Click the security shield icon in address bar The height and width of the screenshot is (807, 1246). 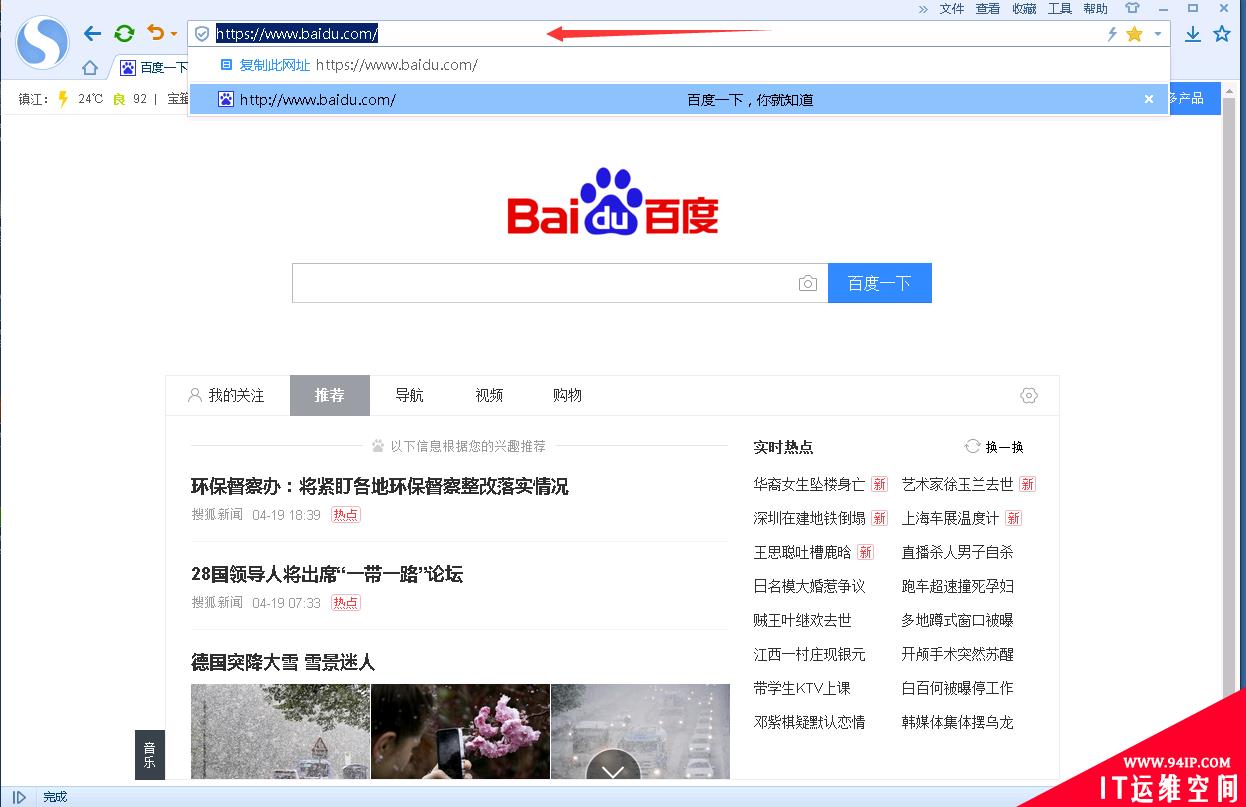click(202, 34)
